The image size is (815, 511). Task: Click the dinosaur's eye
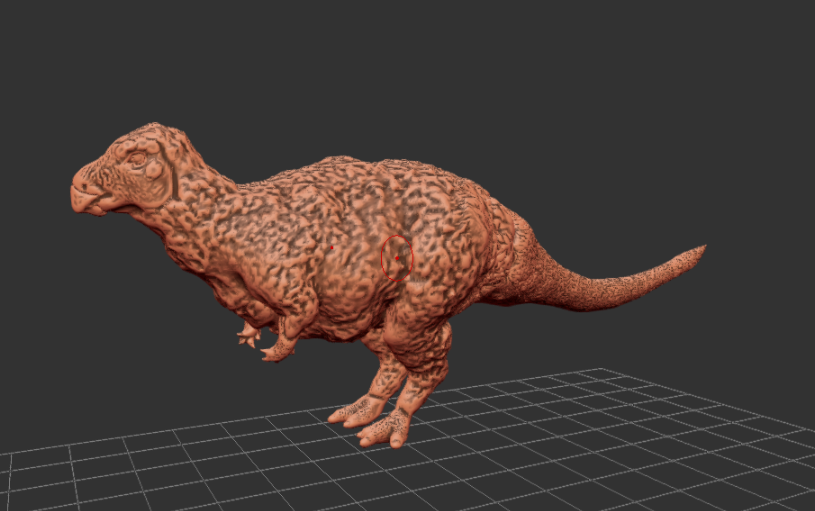tap(137, 159)
